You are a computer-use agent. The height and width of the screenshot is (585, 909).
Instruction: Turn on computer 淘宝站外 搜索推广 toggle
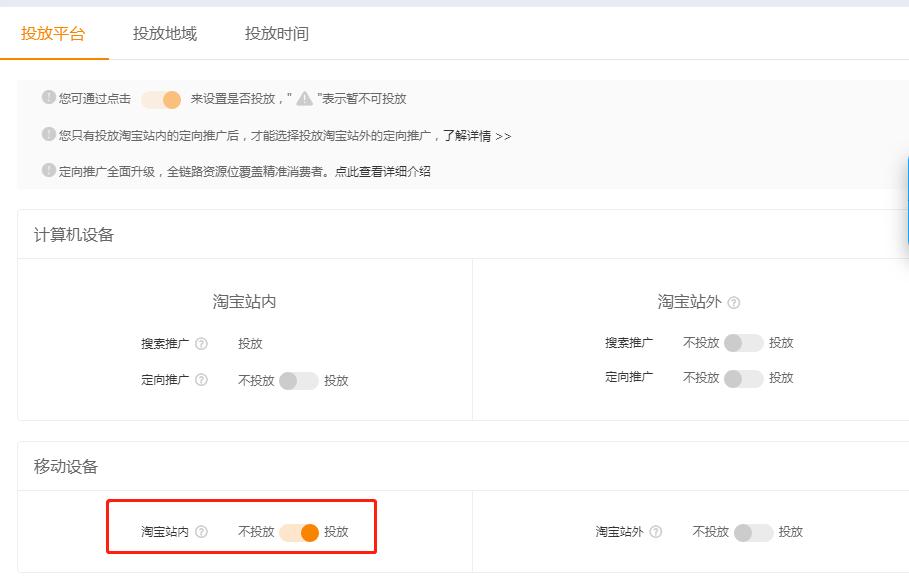(743, 343)
